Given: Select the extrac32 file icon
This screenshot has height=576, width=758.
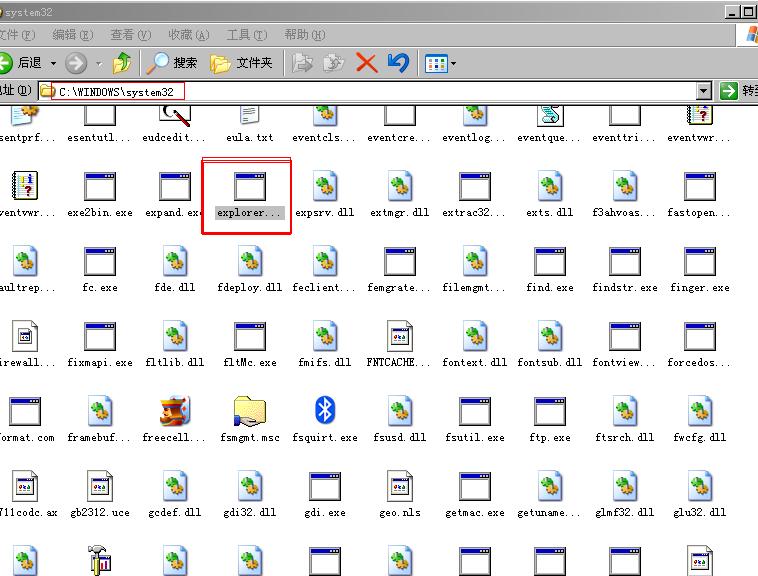Looking at the screenshot, I should pos(475,186).
